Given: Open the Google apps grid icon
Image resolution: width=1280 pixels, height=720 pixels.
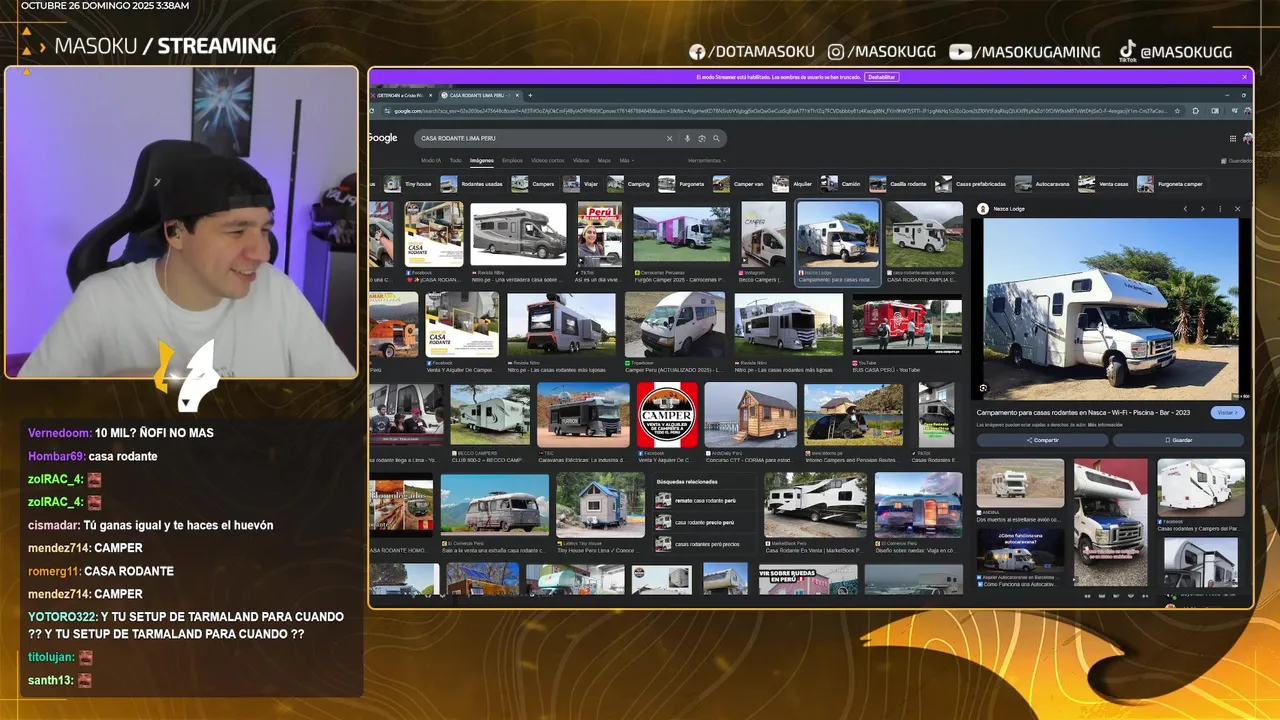Looking at the screenshot, I should click(x=1232, y=138).
